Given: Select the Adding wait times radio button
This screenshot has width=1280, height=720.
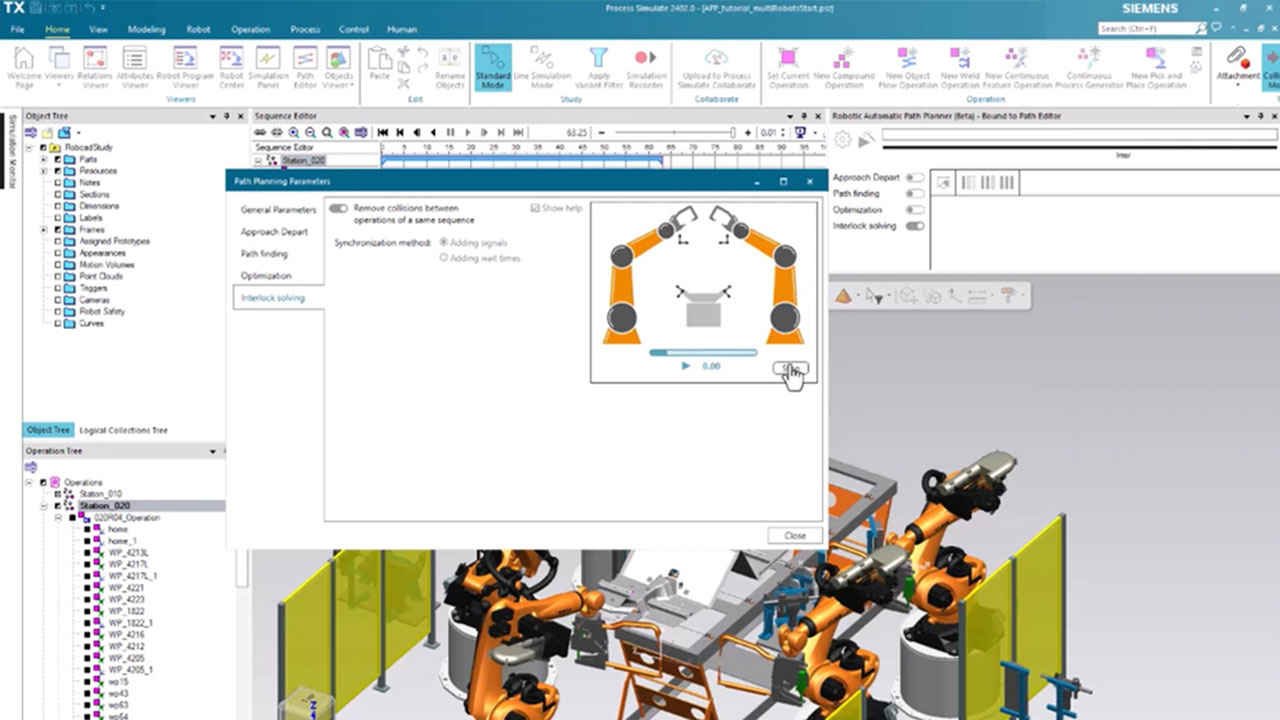Looking at the screenshot, I should 443,257.
